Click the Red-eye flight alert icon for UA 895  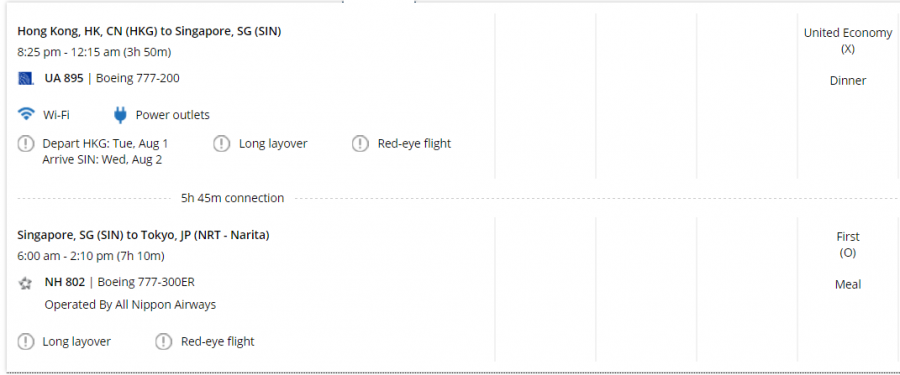point(360,144)
